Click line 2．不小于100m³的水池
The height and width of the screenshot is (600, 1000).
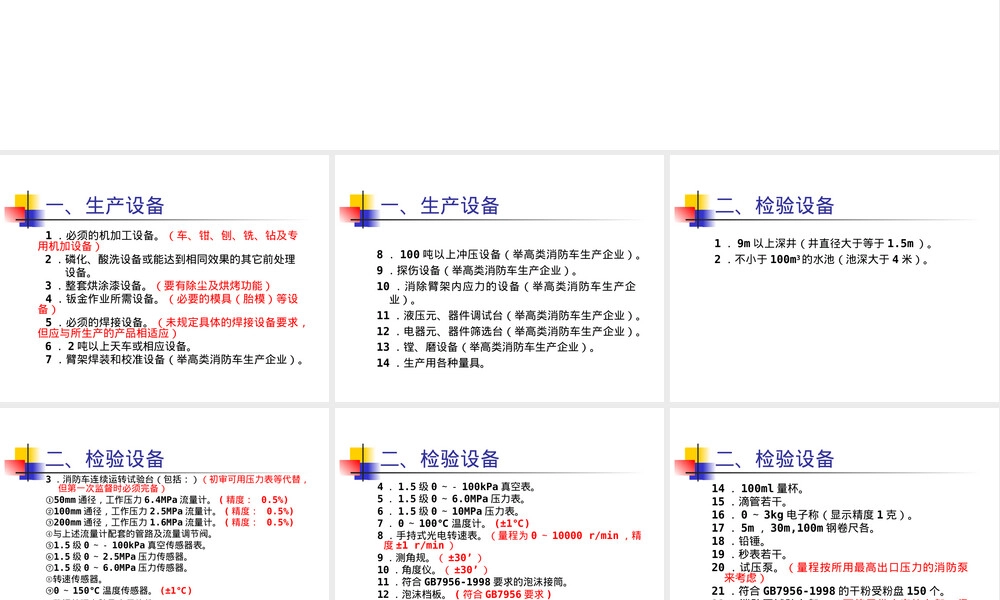tap(822, 260)
